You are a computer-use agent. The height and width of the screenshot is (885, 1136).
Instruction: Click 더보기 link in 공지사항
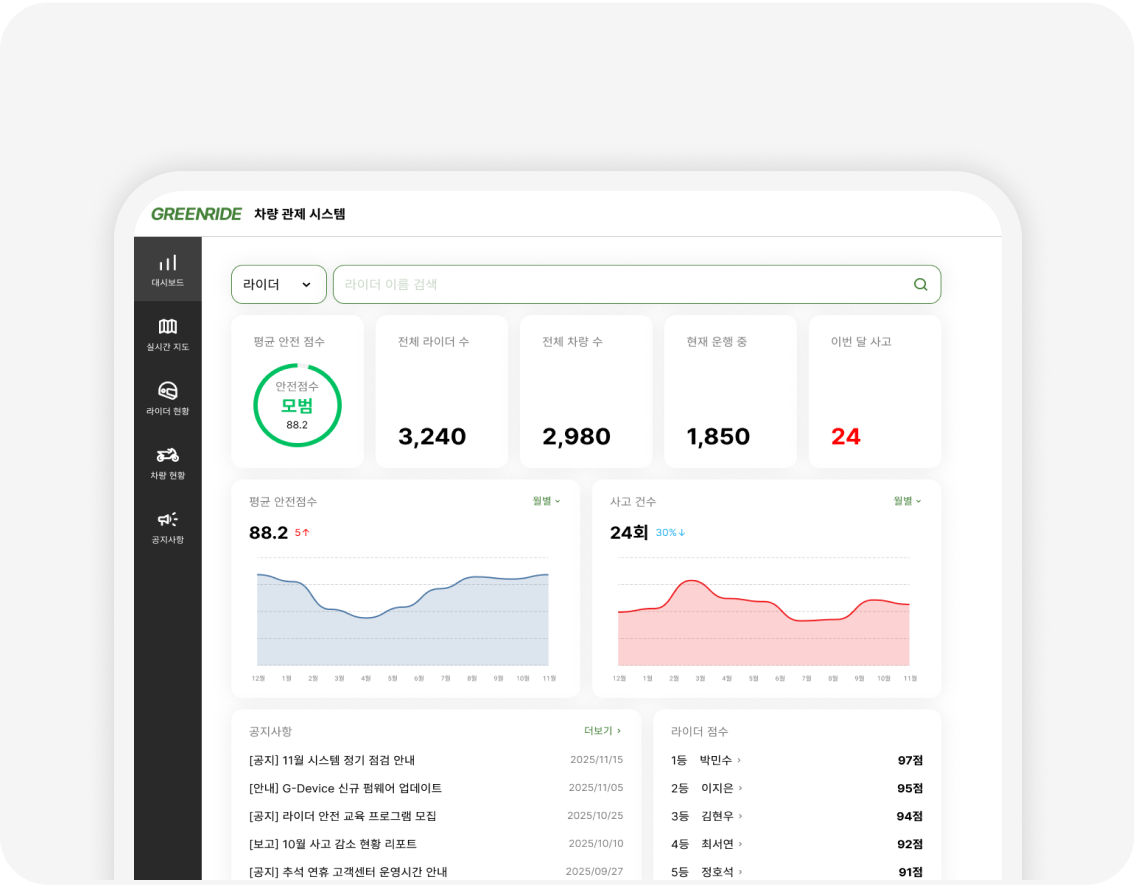pos(602,731)
